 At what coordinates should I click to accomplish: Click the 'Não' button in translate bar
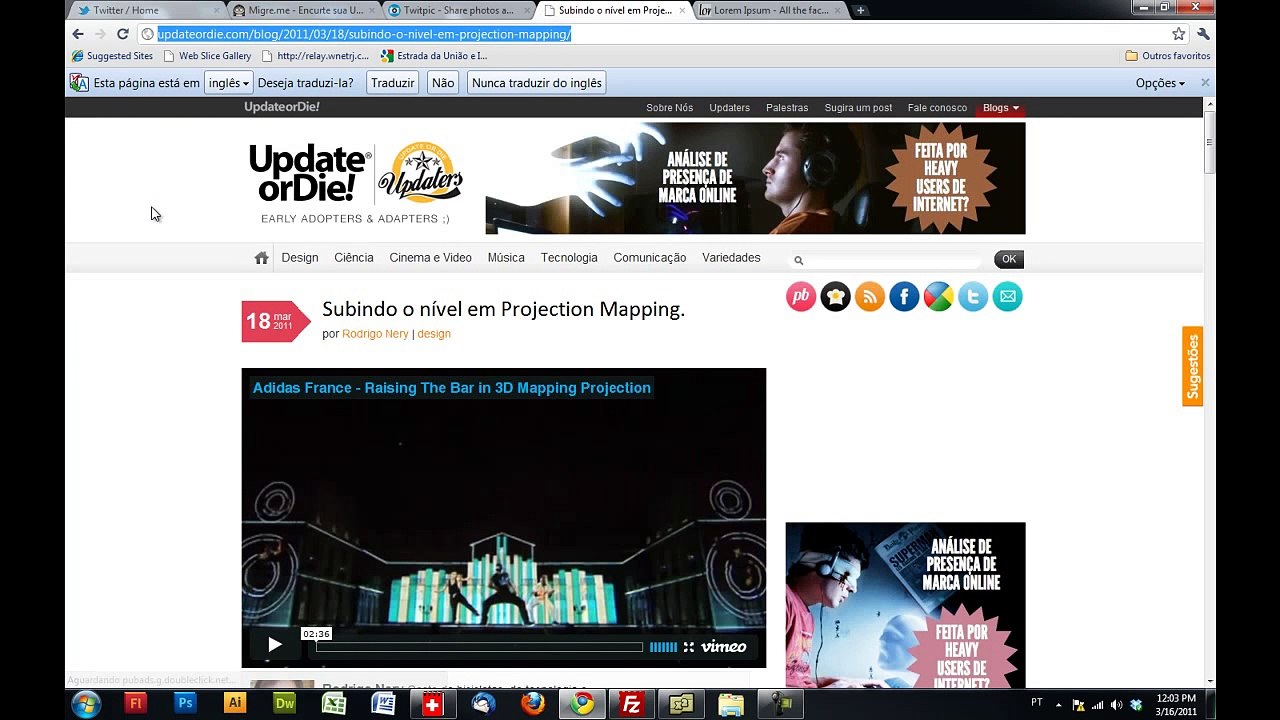[x=443, y=83]
